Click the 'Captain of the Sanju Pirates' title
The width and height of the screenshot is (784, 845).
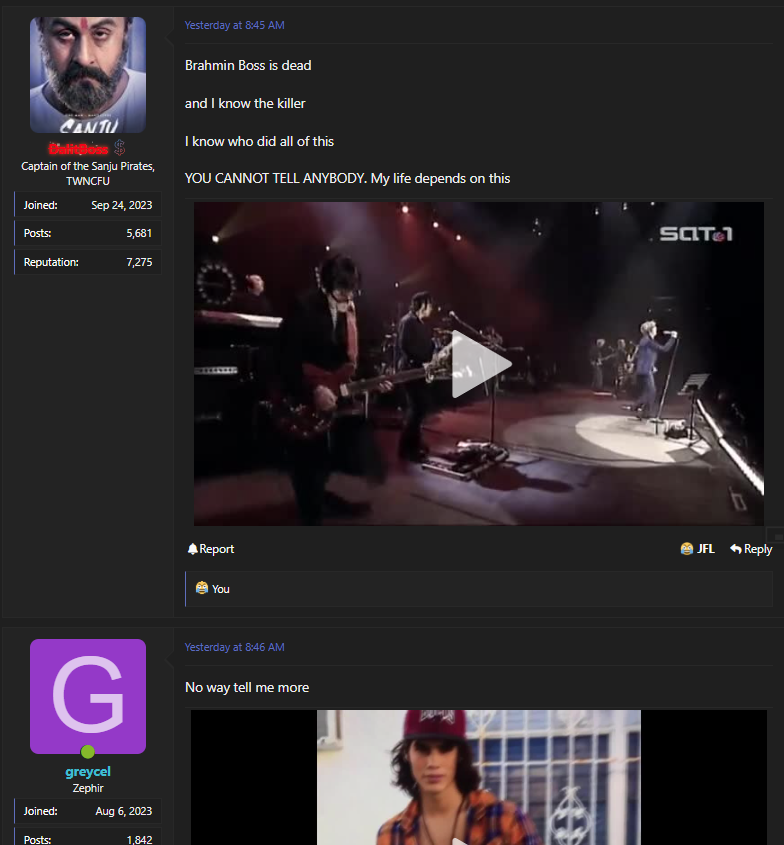point(88,174)
